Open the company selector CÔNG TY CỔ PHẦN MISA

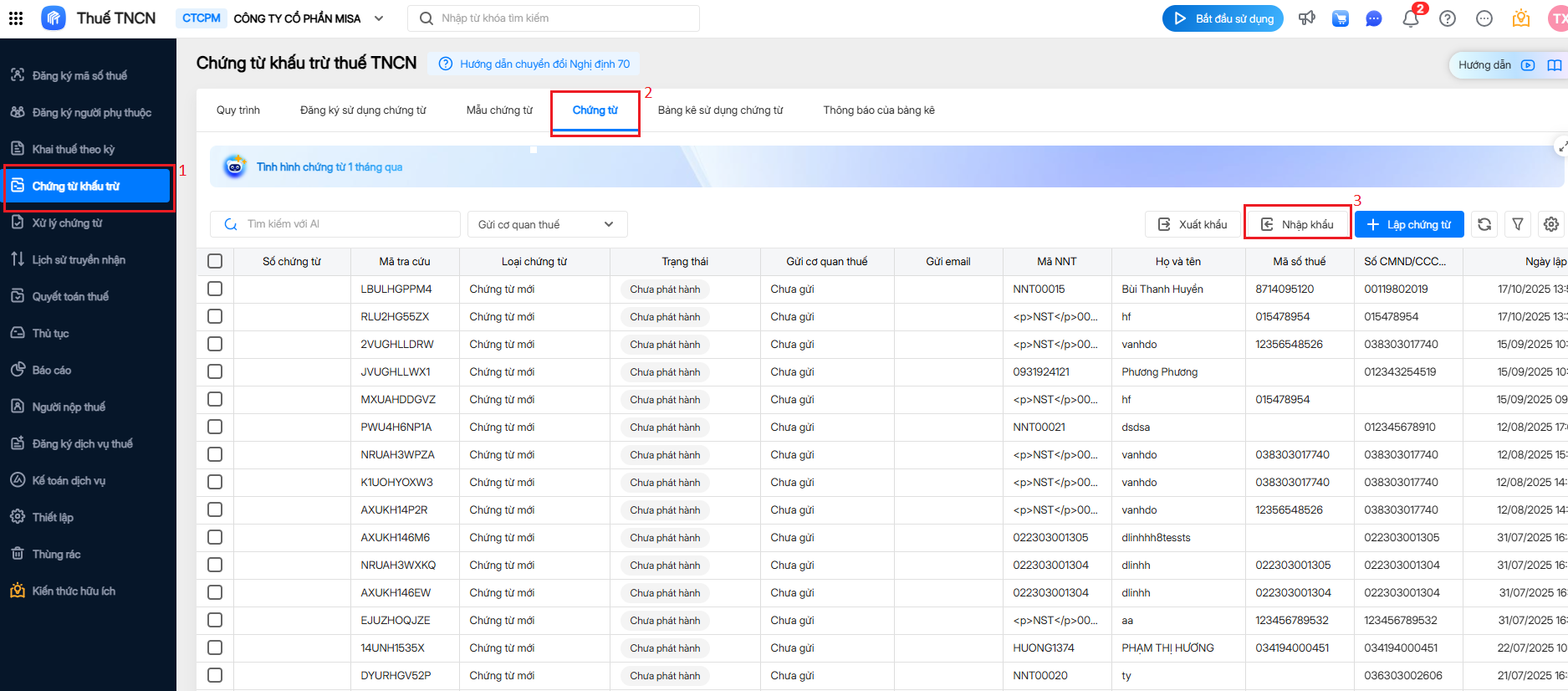[x=308, y=18]
